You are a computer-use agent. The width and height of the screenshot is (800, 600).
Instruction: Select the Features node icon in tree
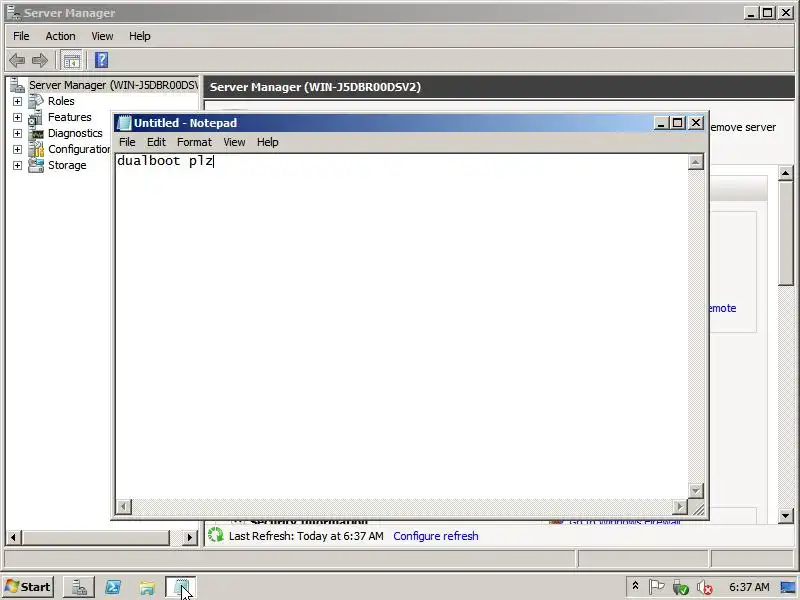coord(36,117)
